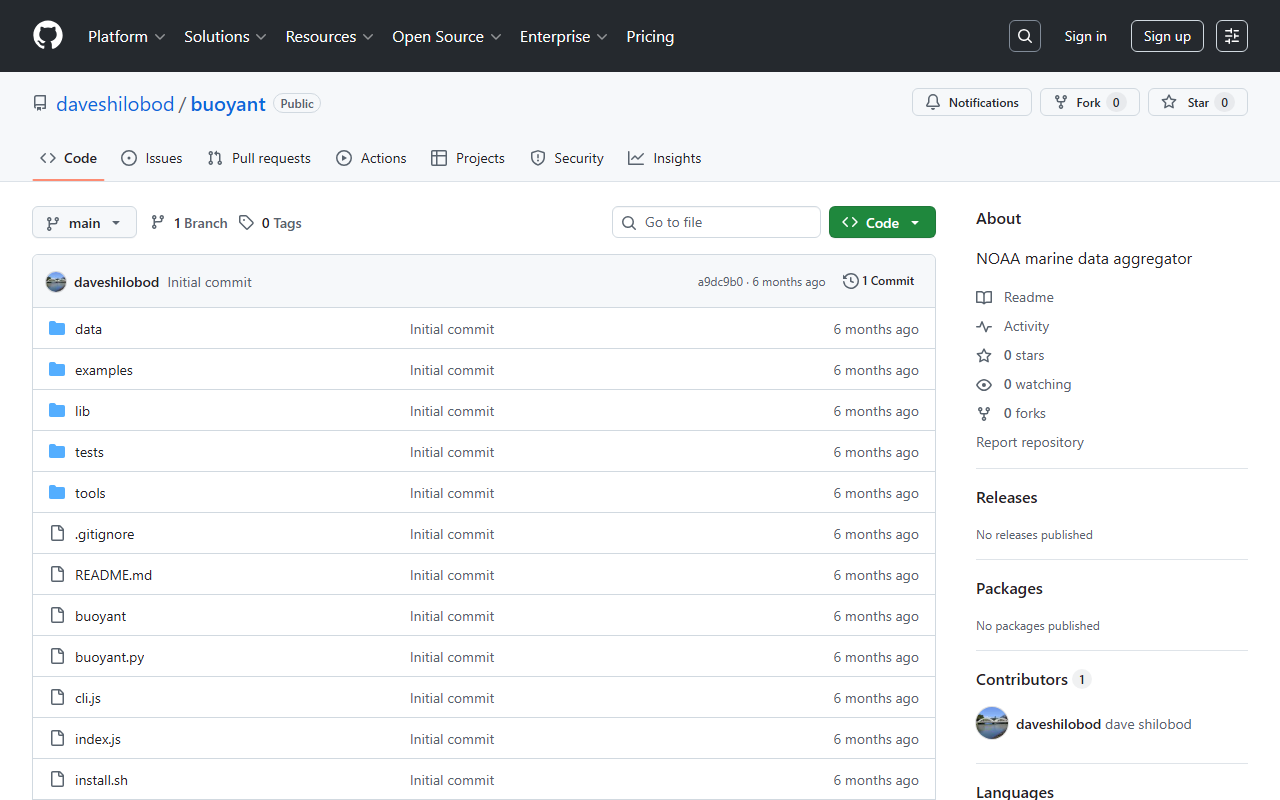Switch to the Actions tab

[371, 158]
